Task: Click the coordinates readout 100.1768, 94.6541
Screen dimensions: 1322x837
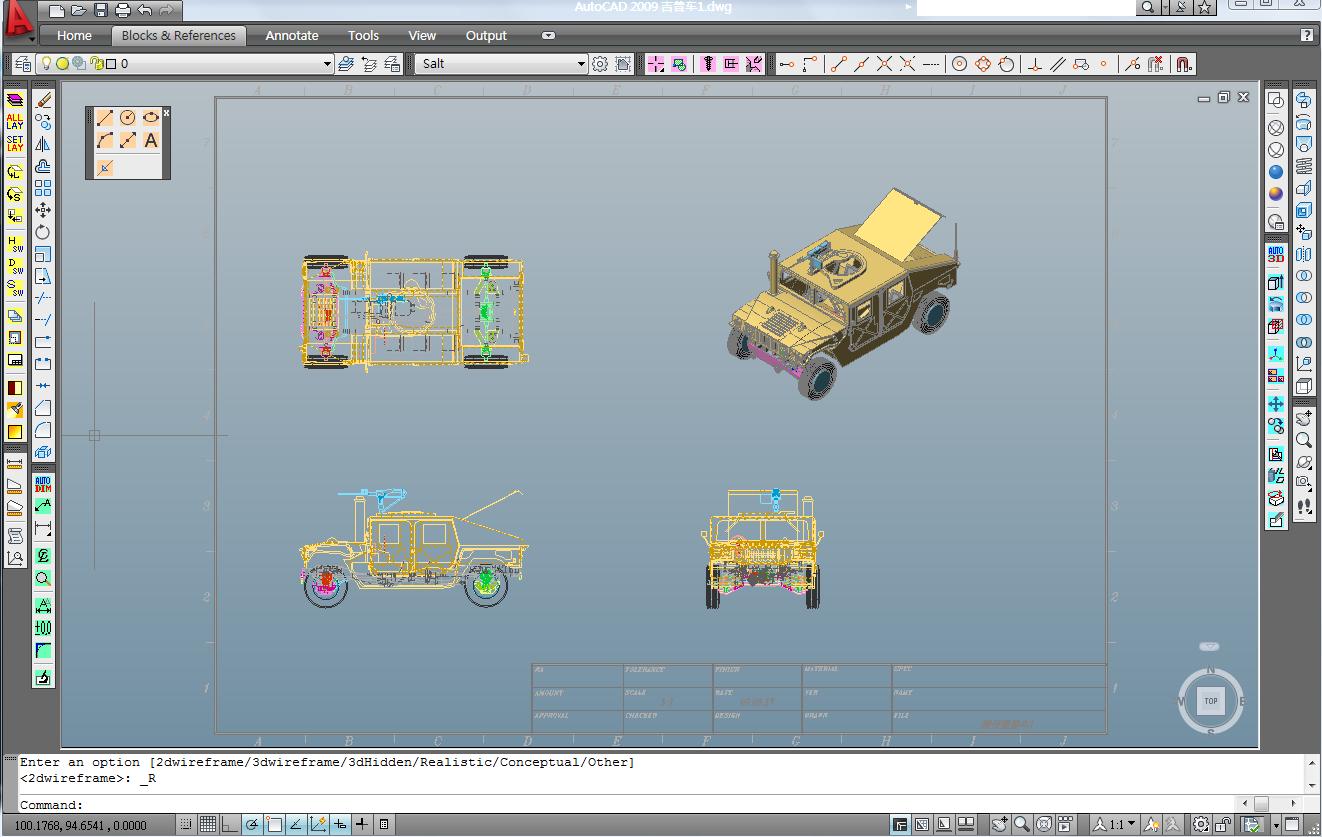Action: coord(81,826)
